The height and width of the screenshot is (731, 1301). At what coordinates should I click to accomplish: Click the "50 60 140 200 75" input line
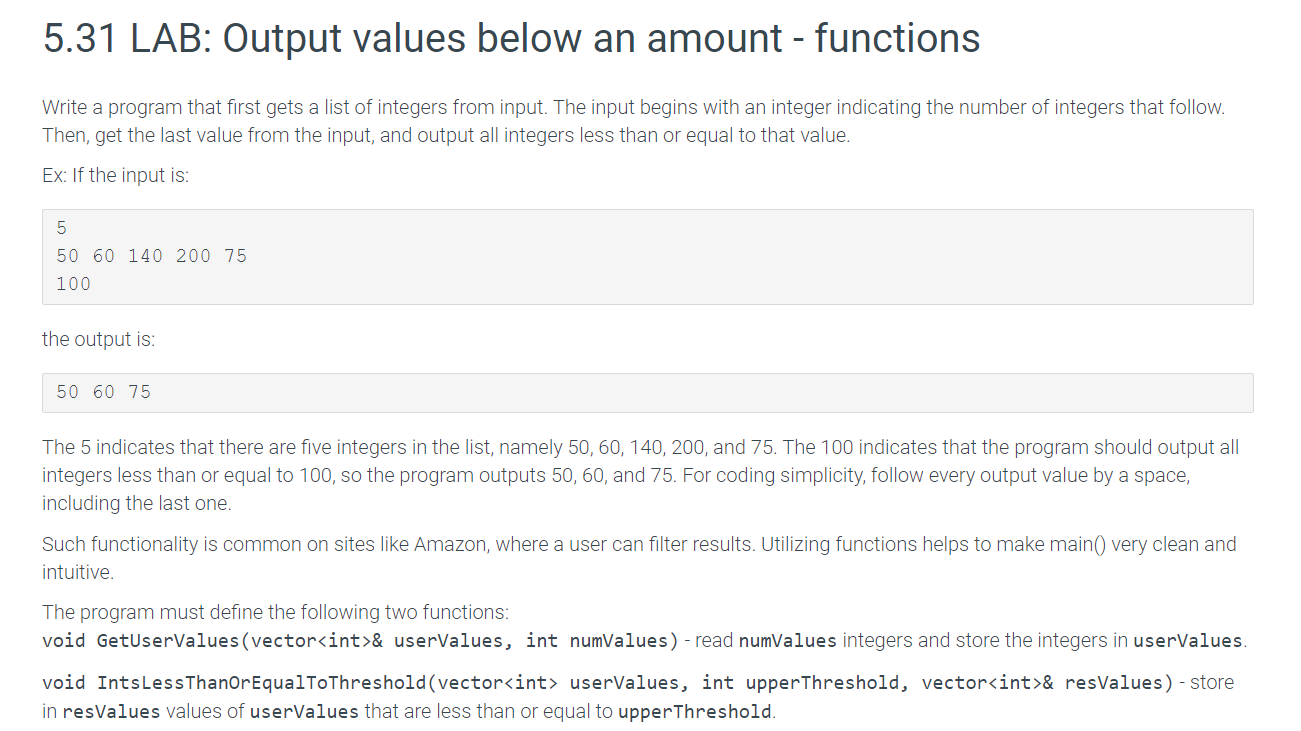coord(151,256)
